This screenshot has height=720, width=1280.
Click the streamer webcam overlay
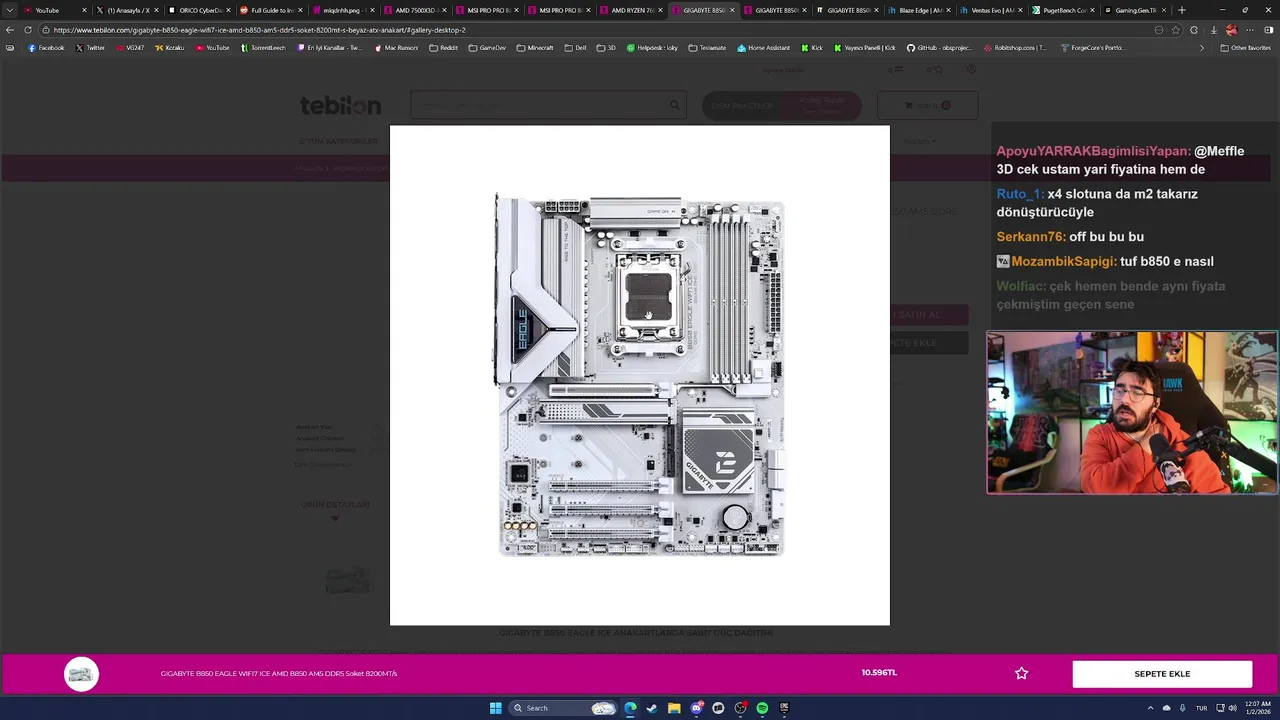[x=1132, y=413]
